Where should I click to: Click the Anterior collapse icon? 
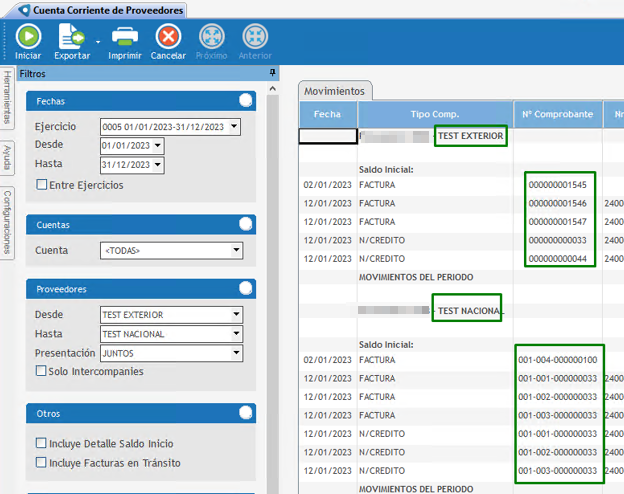(x=255, y=37)
